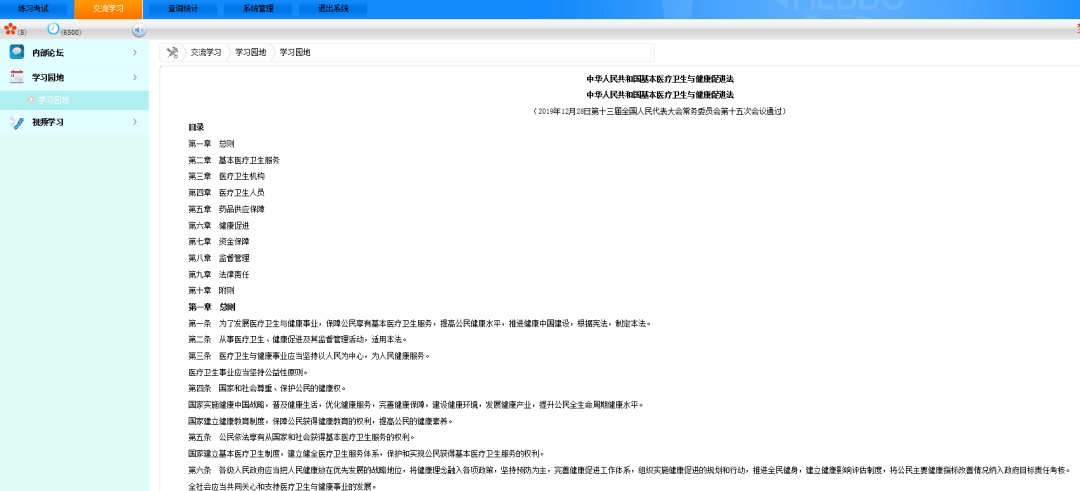Click 第六章 健康促进
Image resolution: width=1080 pixels, height=491 pixels.
(219, 225)
